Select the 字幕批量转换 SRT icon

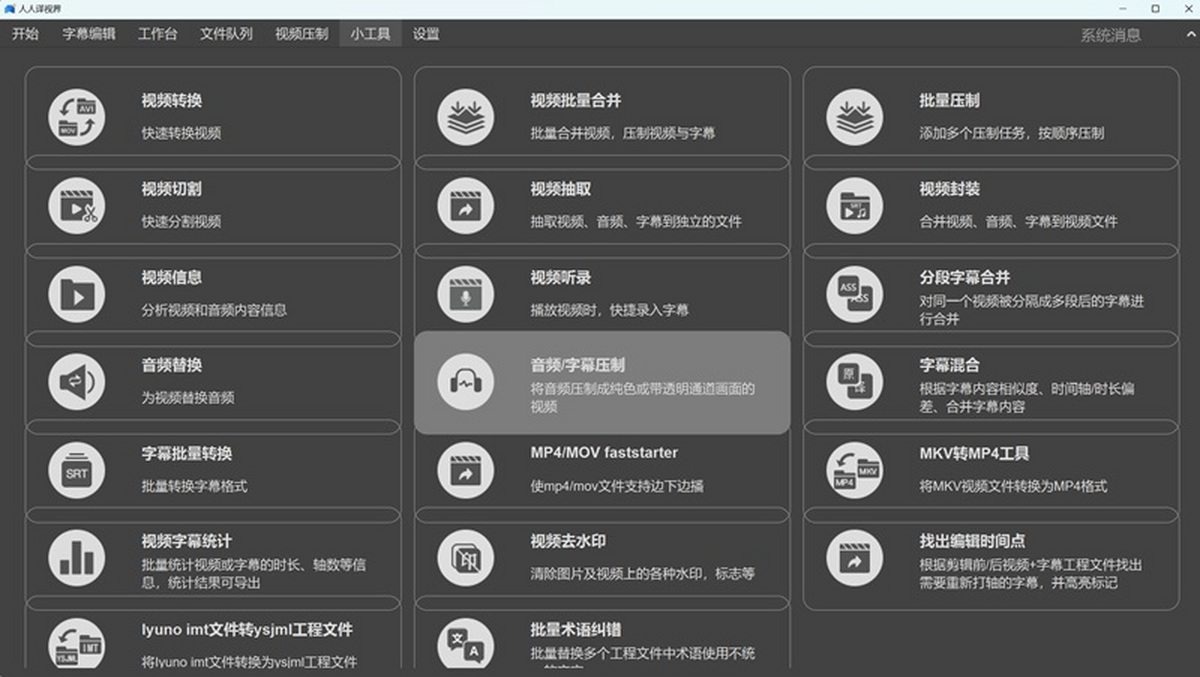[76, 470]
